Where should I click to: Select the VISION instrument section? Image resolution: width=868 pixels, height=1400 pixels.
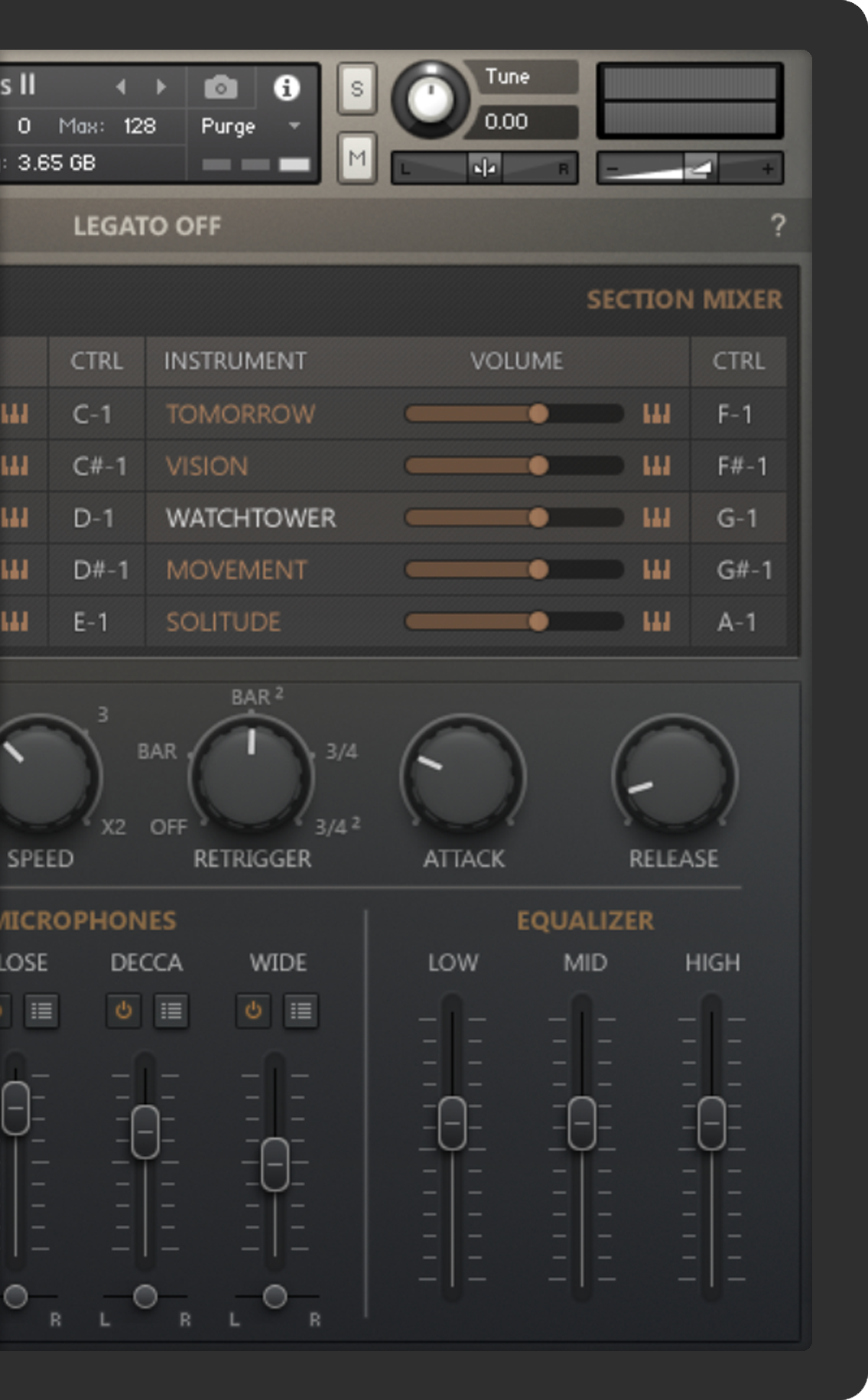point(207,466)
